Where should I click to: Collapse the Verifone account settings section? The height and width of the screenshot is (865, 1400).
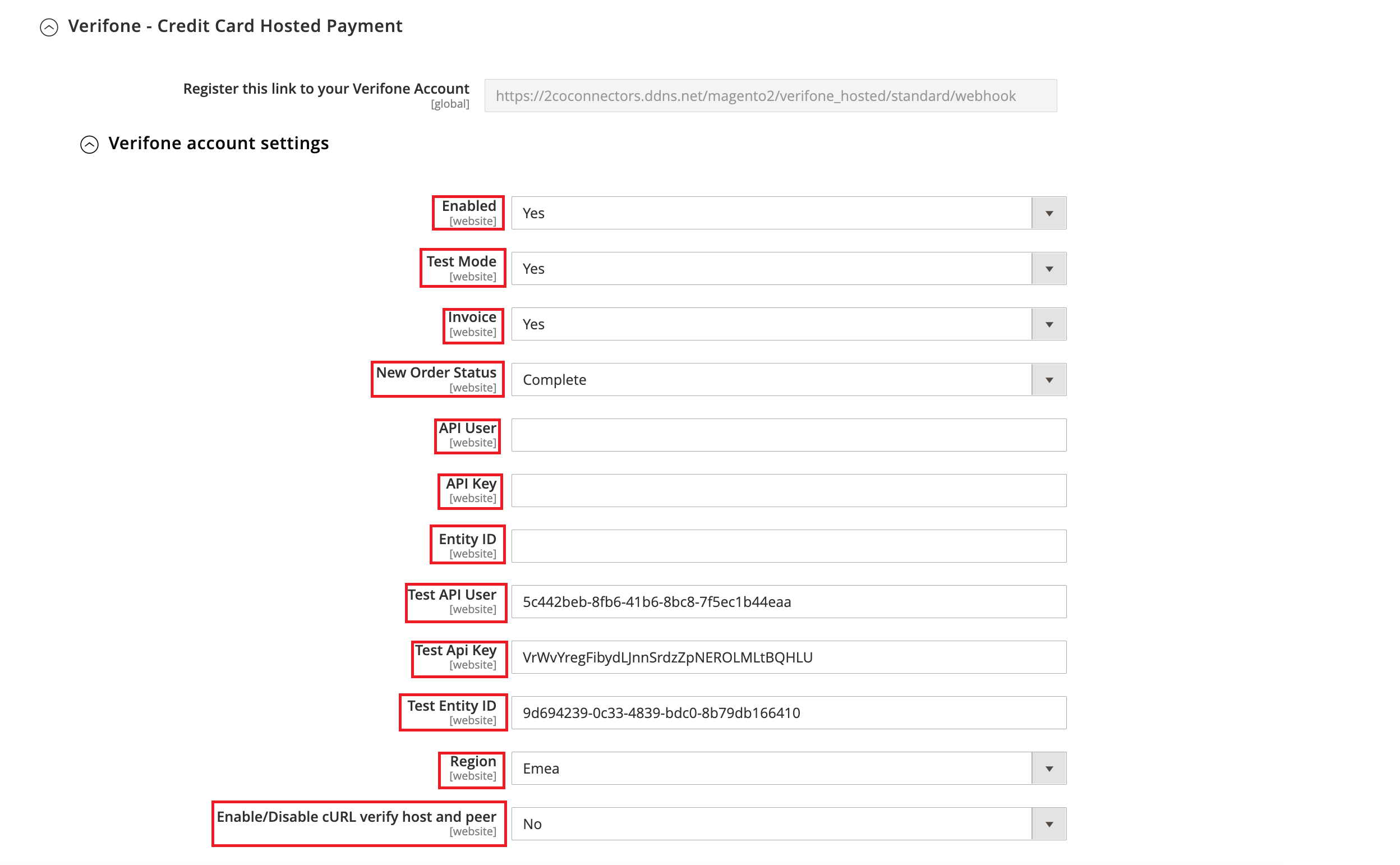point(89,143)
